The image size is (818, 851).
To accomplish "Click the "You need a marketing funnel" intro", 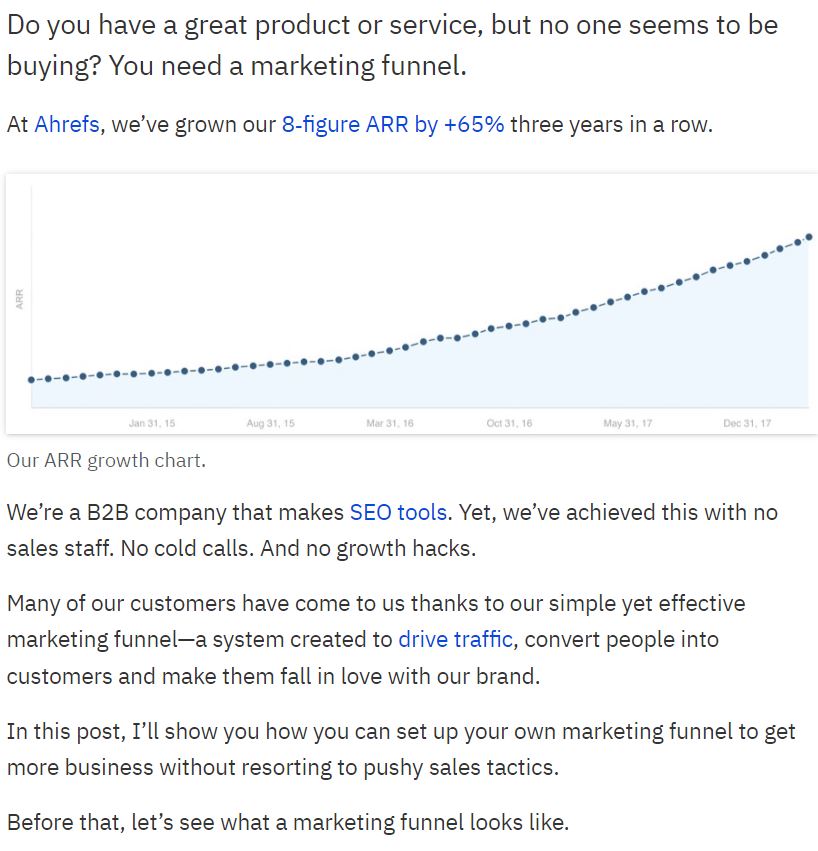I will point(288,66).
